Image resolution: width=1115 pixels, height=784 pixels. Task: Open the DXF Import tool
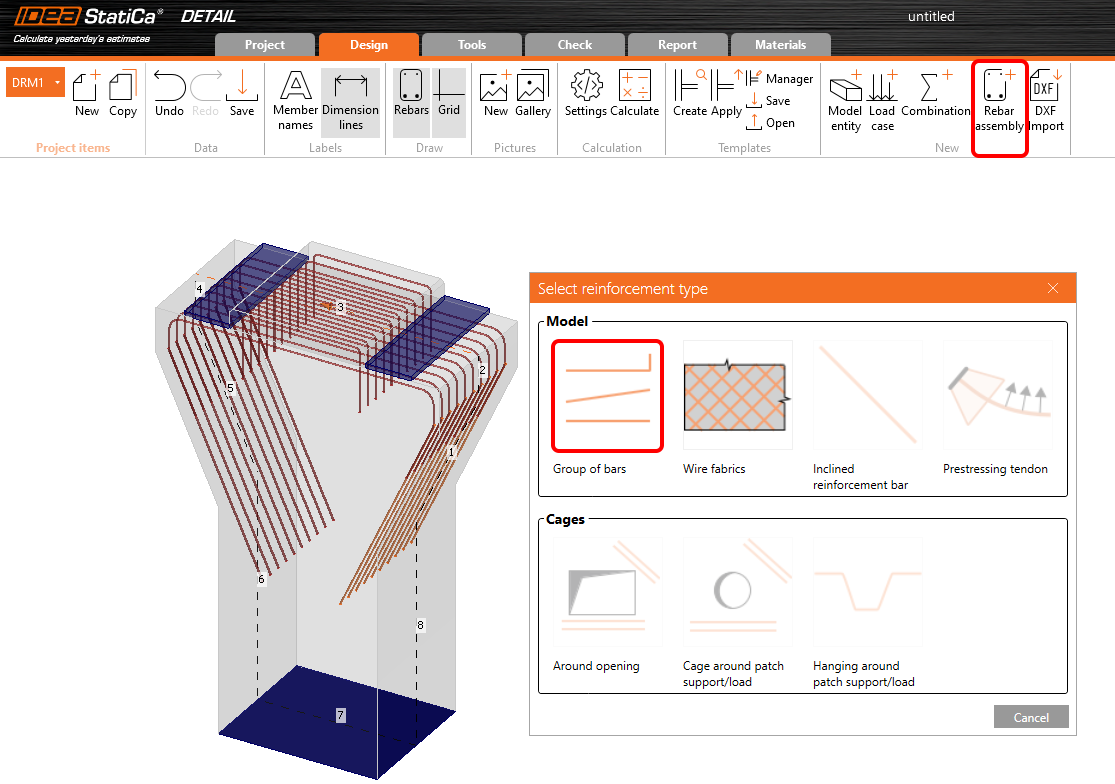tap(1045, 100)
